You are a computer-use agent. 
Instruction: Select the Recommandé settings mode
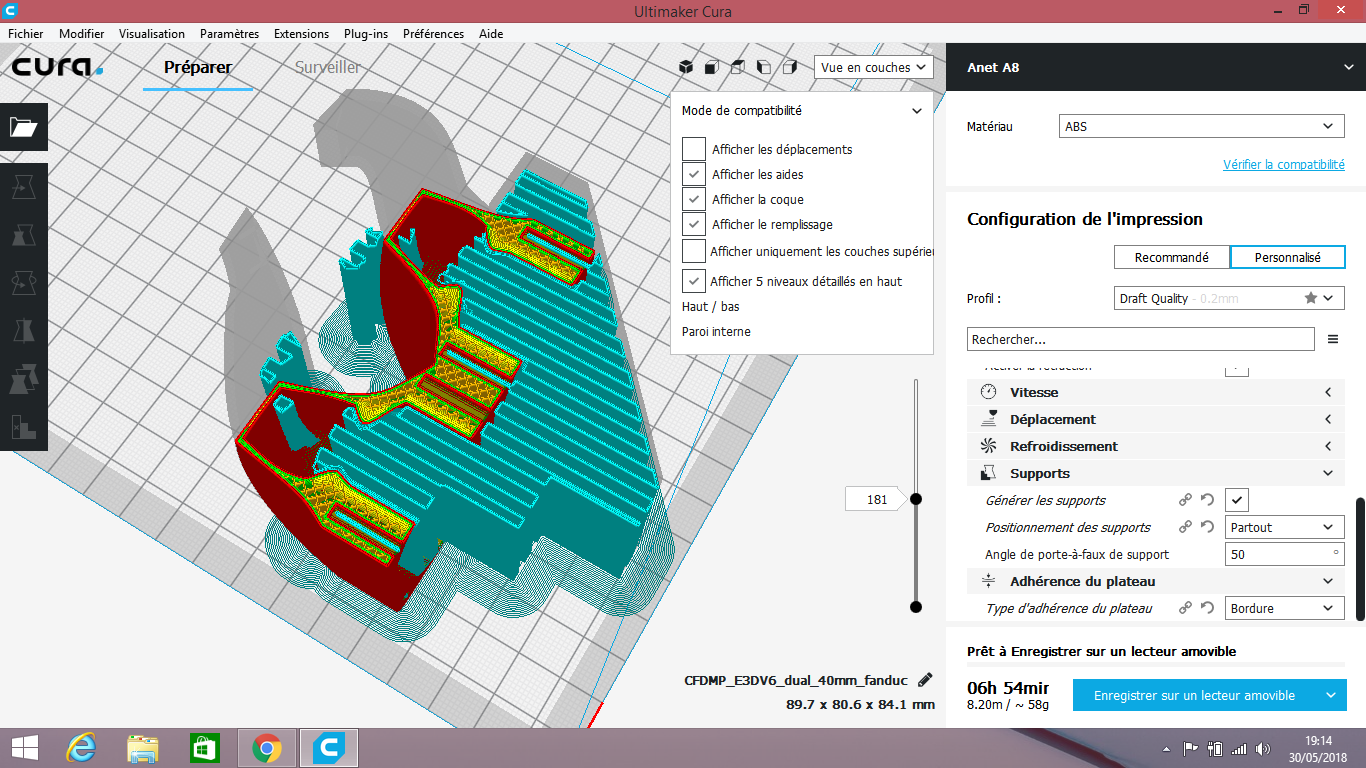(1172, 257)
